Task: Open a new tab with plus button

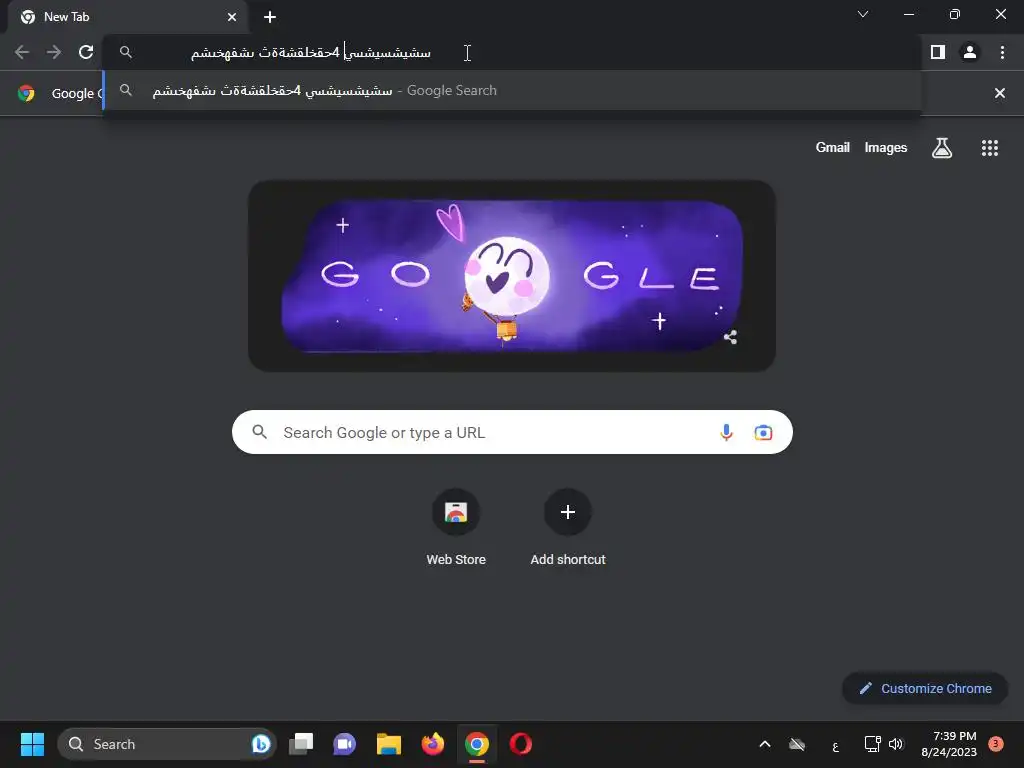Action: point(270,17)
